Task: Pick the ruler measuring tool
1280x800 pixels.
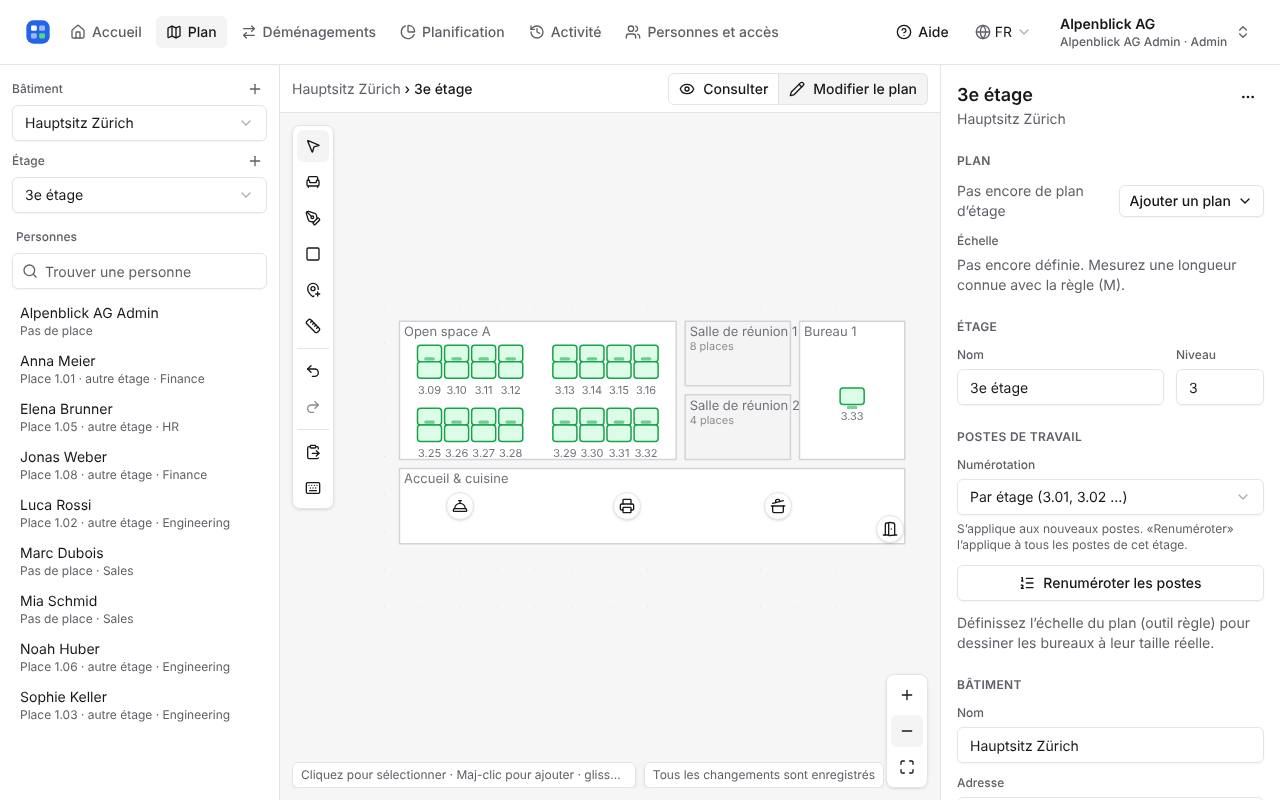Action: [313, 326]
